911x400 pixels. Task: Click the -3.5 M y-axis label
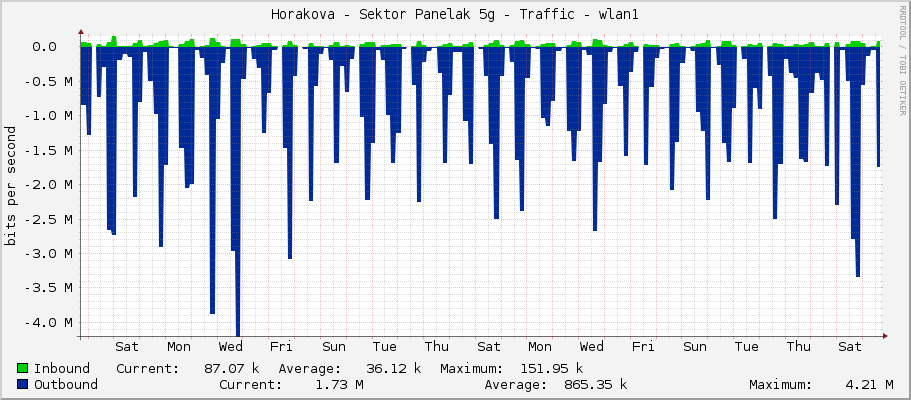coord(49,288)
